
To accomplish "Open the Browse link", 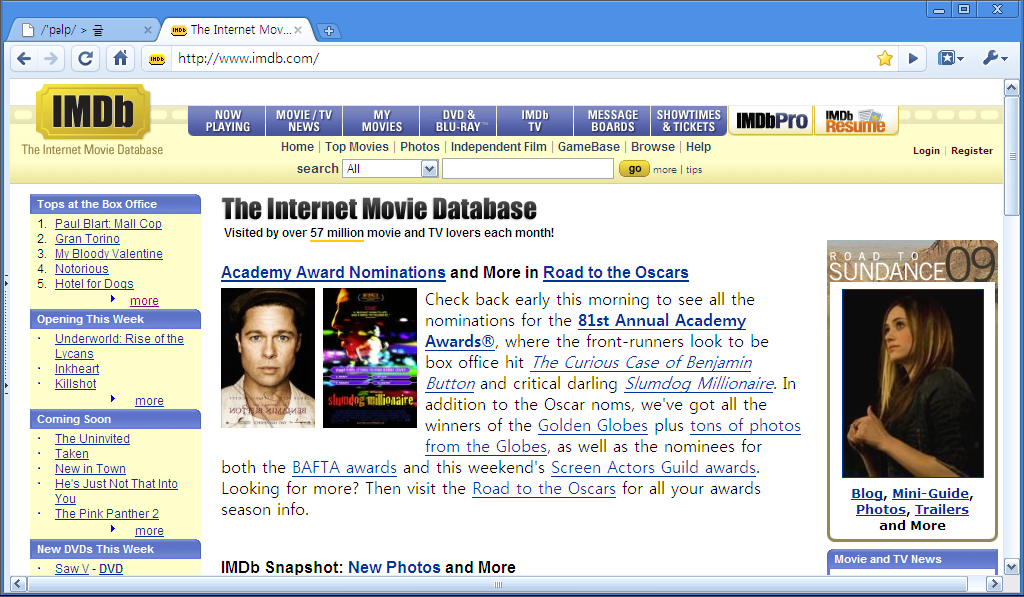I will coord(652,147).
